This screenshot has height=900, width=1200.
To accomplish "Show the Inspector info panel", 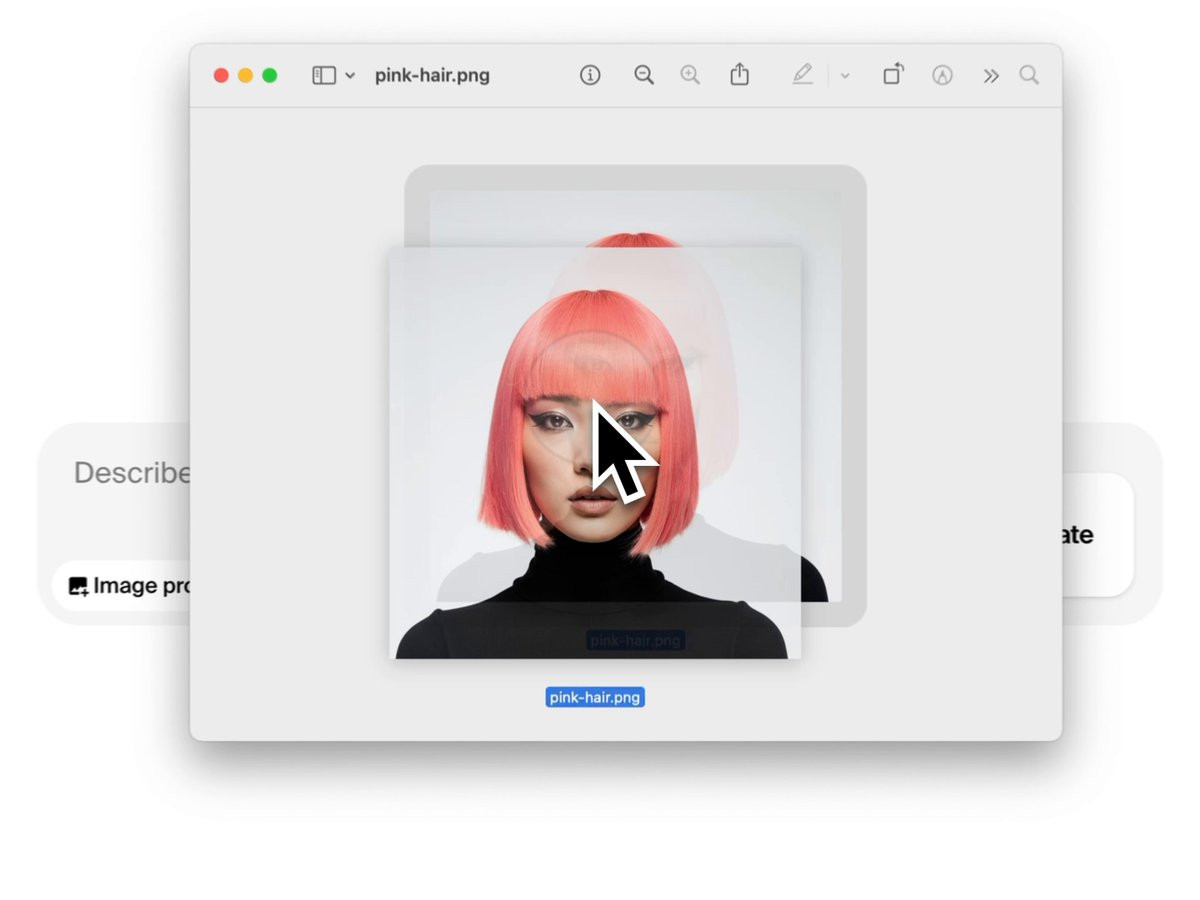I will [x=590, y=75].
